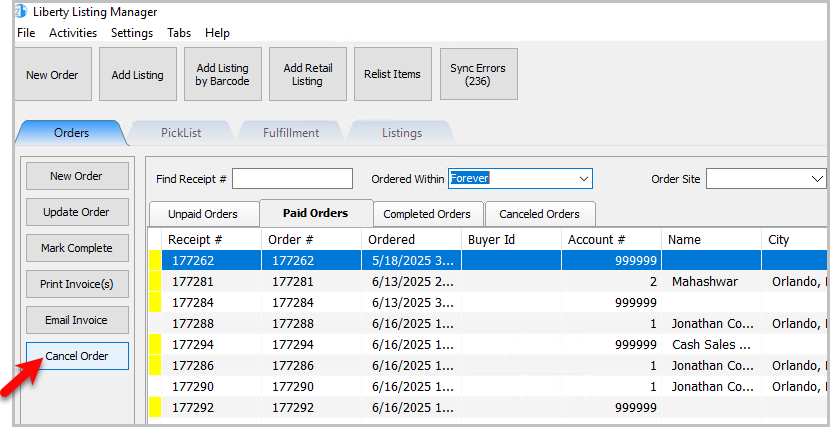Viewport: 830px width, 427px height.
Task: Click the Add Listing toolbar button
Action: point(138,75)
